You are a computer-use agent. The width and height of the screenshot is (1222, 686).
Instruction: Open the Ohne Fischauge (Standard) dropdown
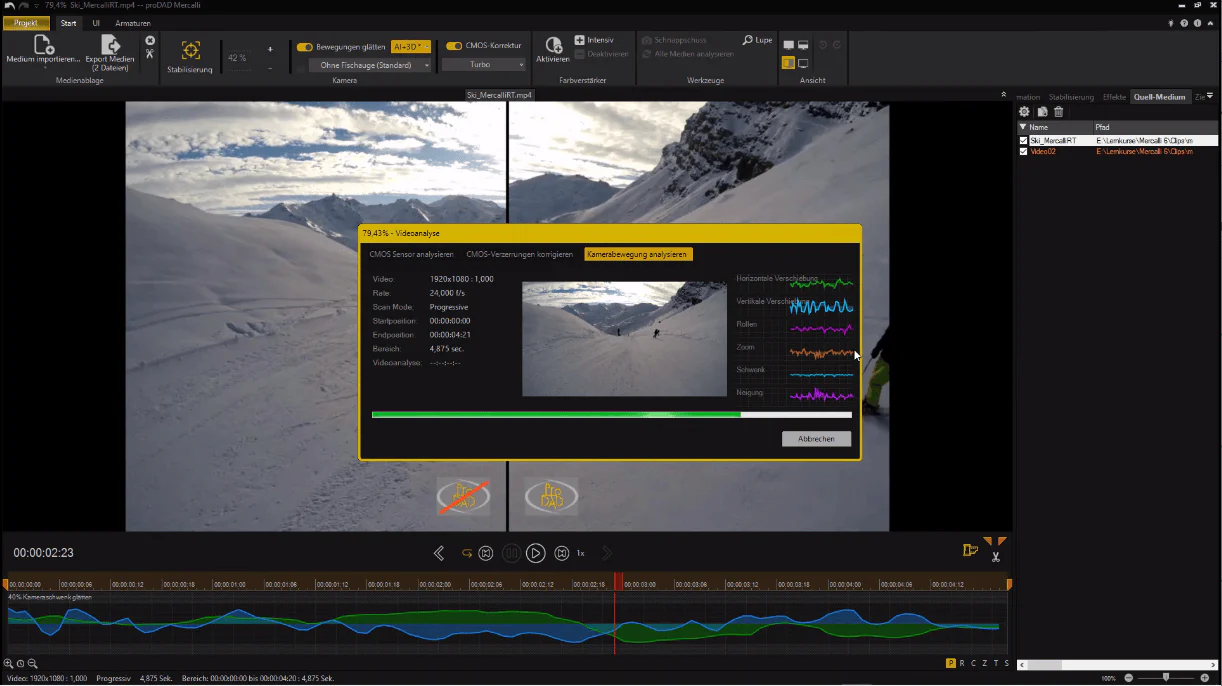(370, 65)
